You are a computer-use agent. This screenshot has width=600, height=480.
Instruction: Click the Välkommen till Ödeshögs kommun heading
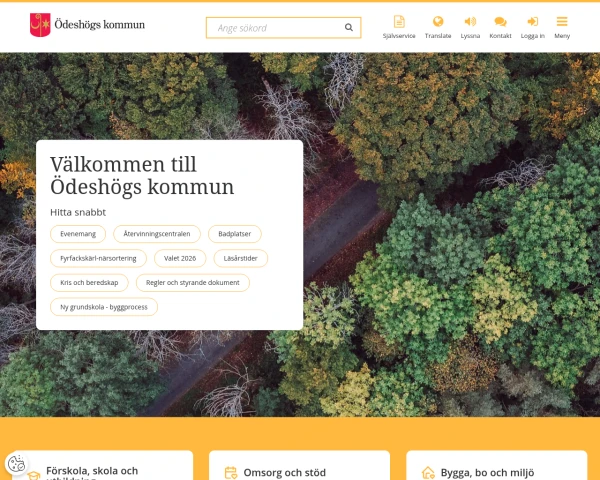click(x=142, y=176)
